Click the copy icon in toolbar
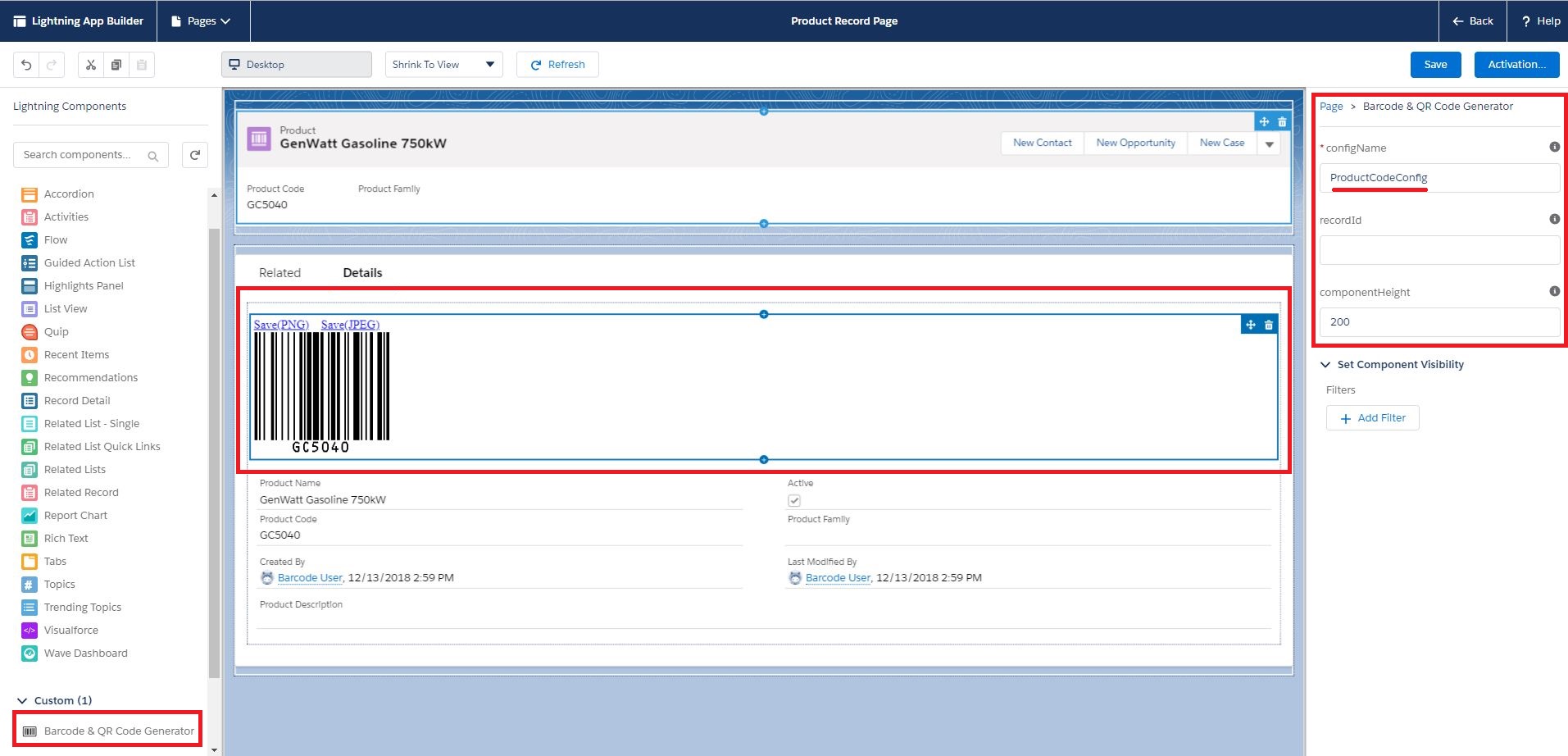The image size is (1568, 756). pyautogui.click(x=116, y=65)
